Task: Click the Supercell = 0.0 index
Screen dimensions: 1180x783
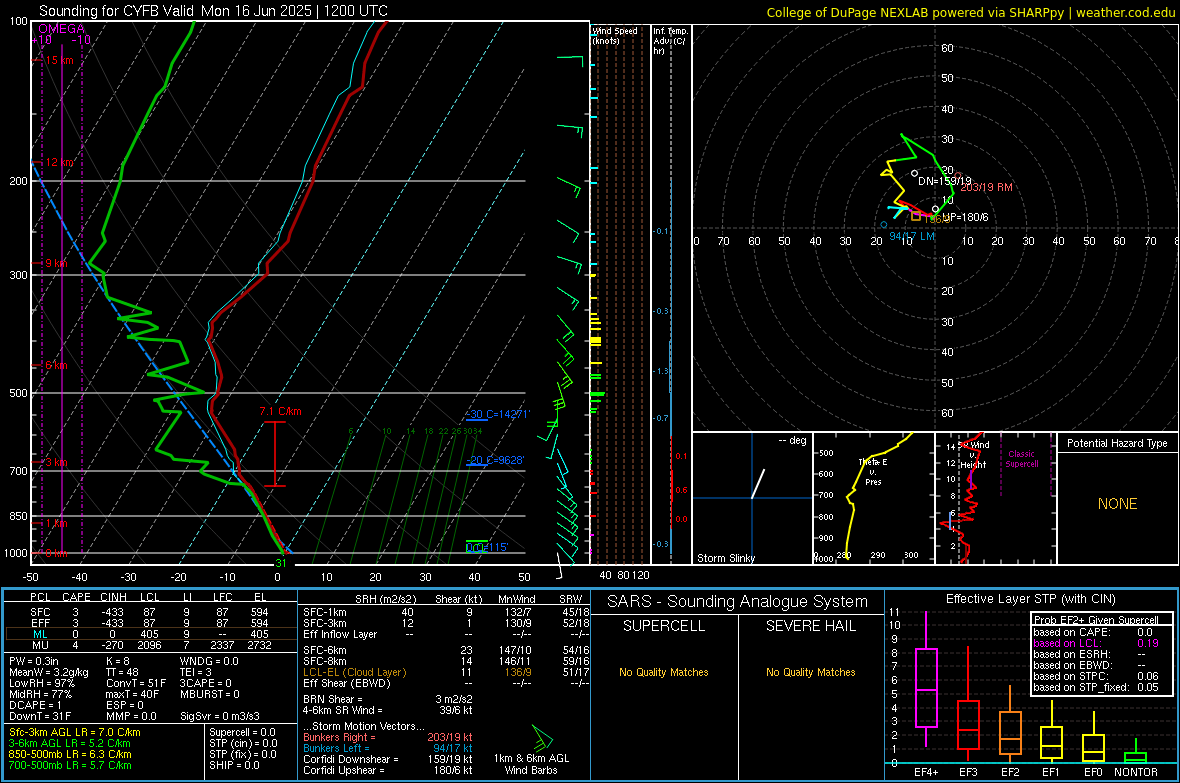Action: pyautogui.click(x=242, y=732)
